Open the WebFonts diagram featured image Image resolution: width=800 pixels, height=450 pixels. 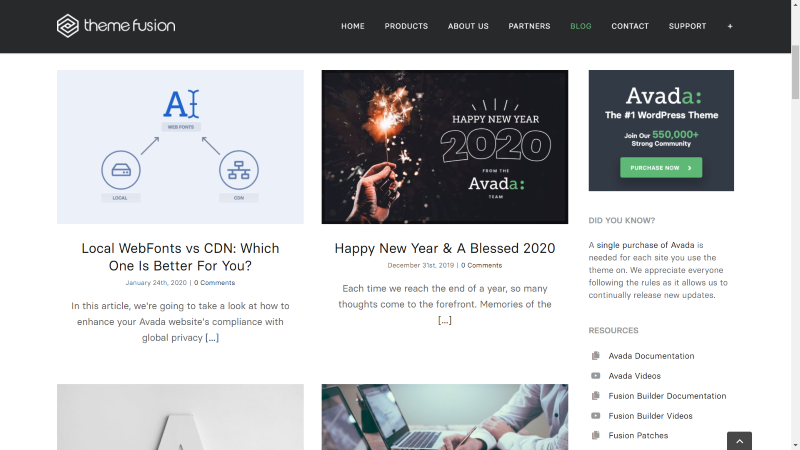click(x=180, y=147)
